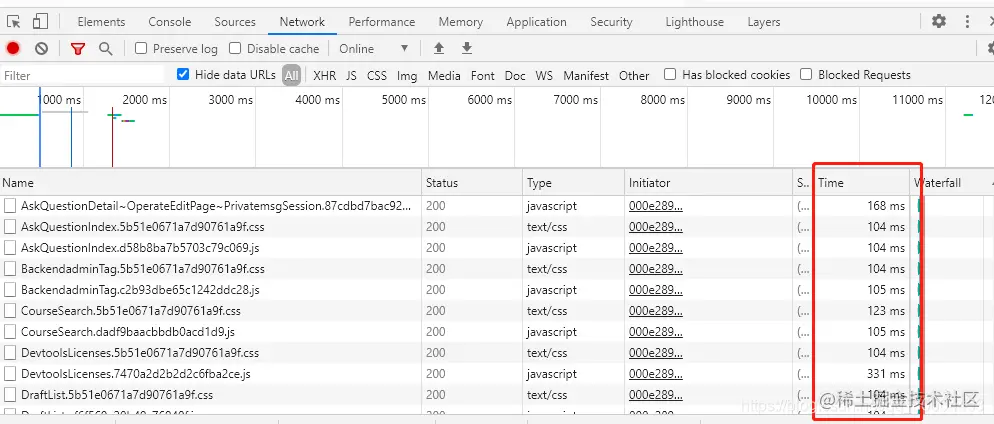Toggle the red filter funnel icon

pos(78,48)
